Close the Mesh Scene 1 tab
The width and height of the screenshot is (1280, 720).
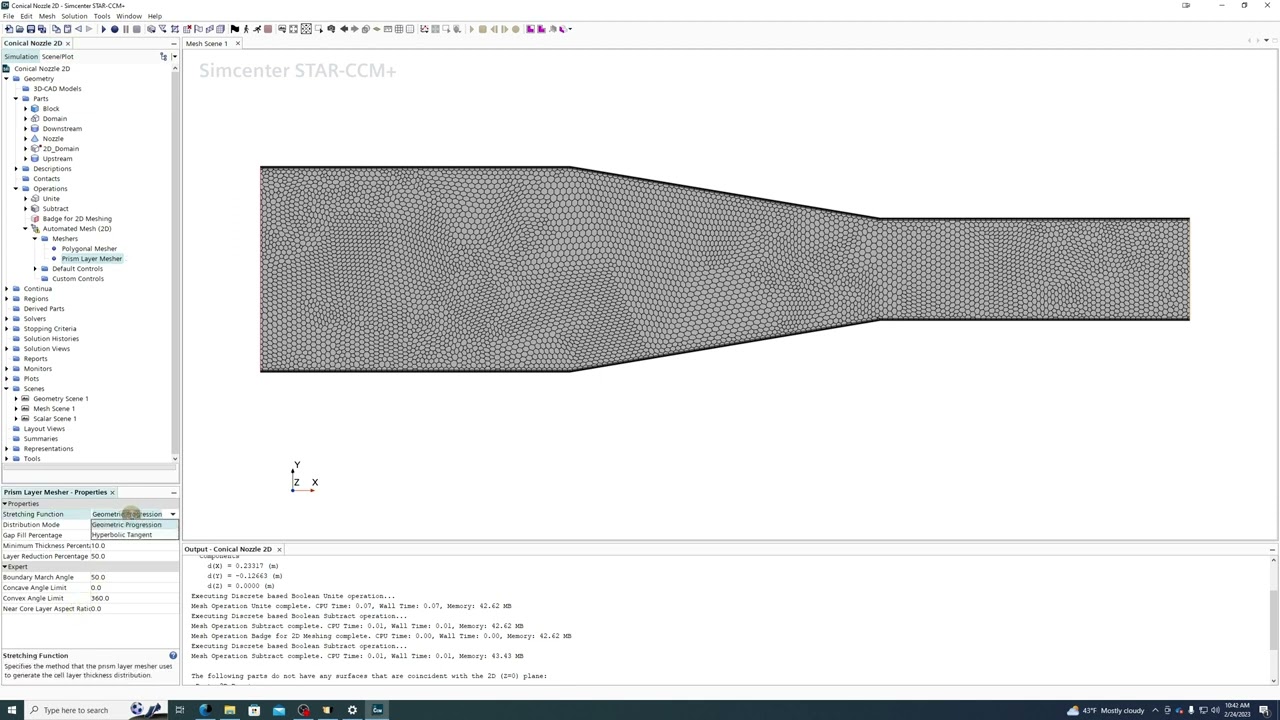[x=236, y=43]
